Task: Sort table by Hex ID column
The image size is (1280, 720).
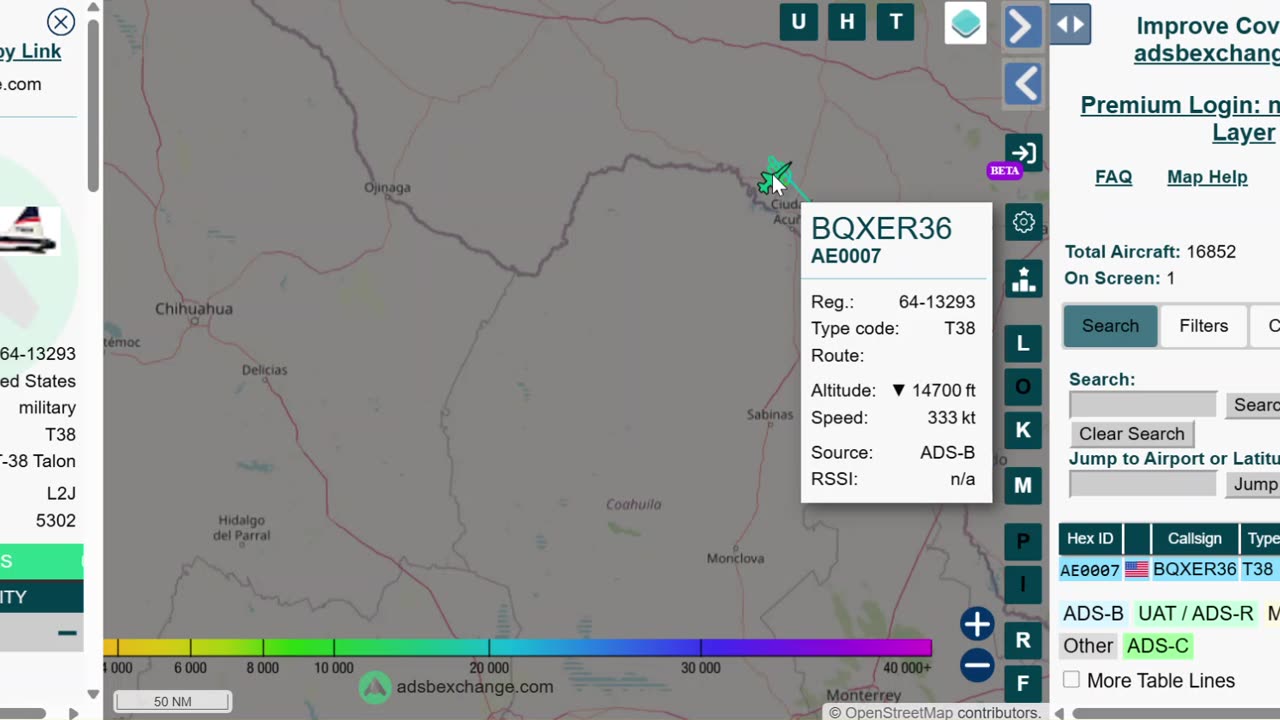Action: pyautogui.click(x=1090, y=539)
